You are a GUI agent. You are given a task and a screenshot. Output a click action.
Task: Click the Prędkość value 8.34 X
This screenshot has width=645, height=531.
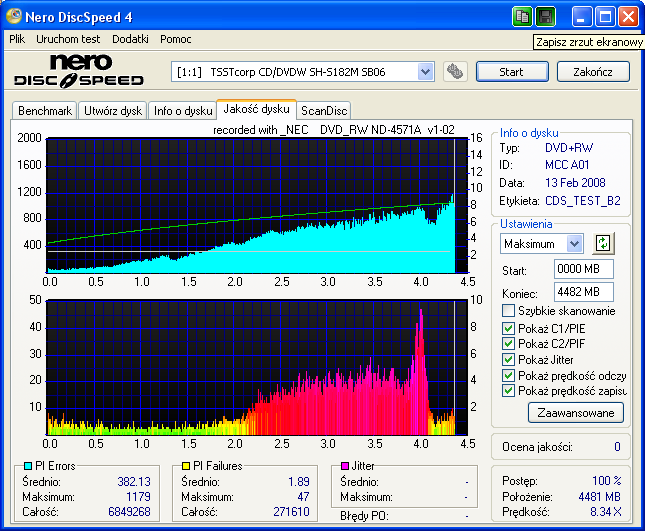[606, 512]
